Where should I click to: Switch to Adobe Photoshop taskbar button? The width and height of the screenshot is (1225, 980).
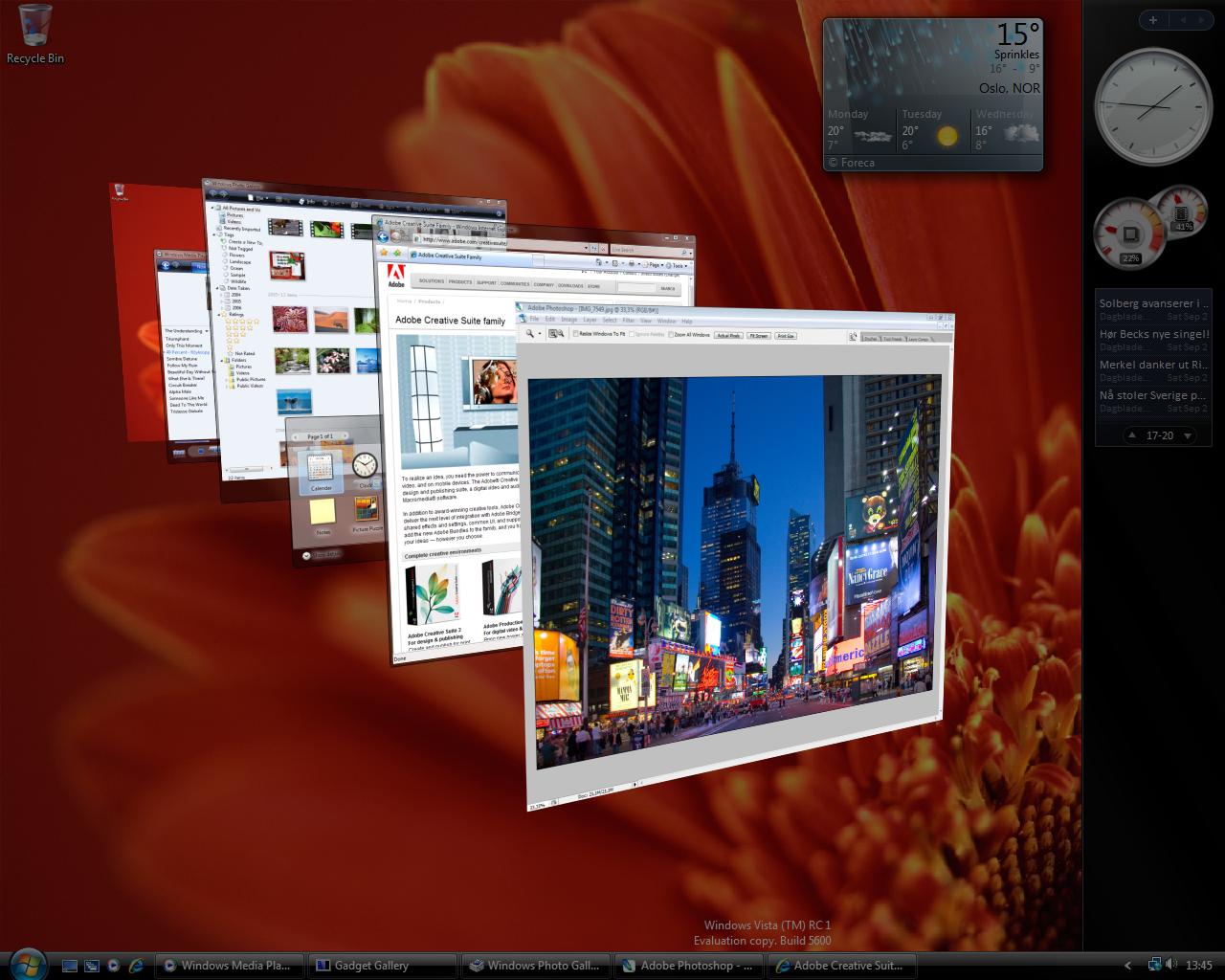[x=688, y=966]
